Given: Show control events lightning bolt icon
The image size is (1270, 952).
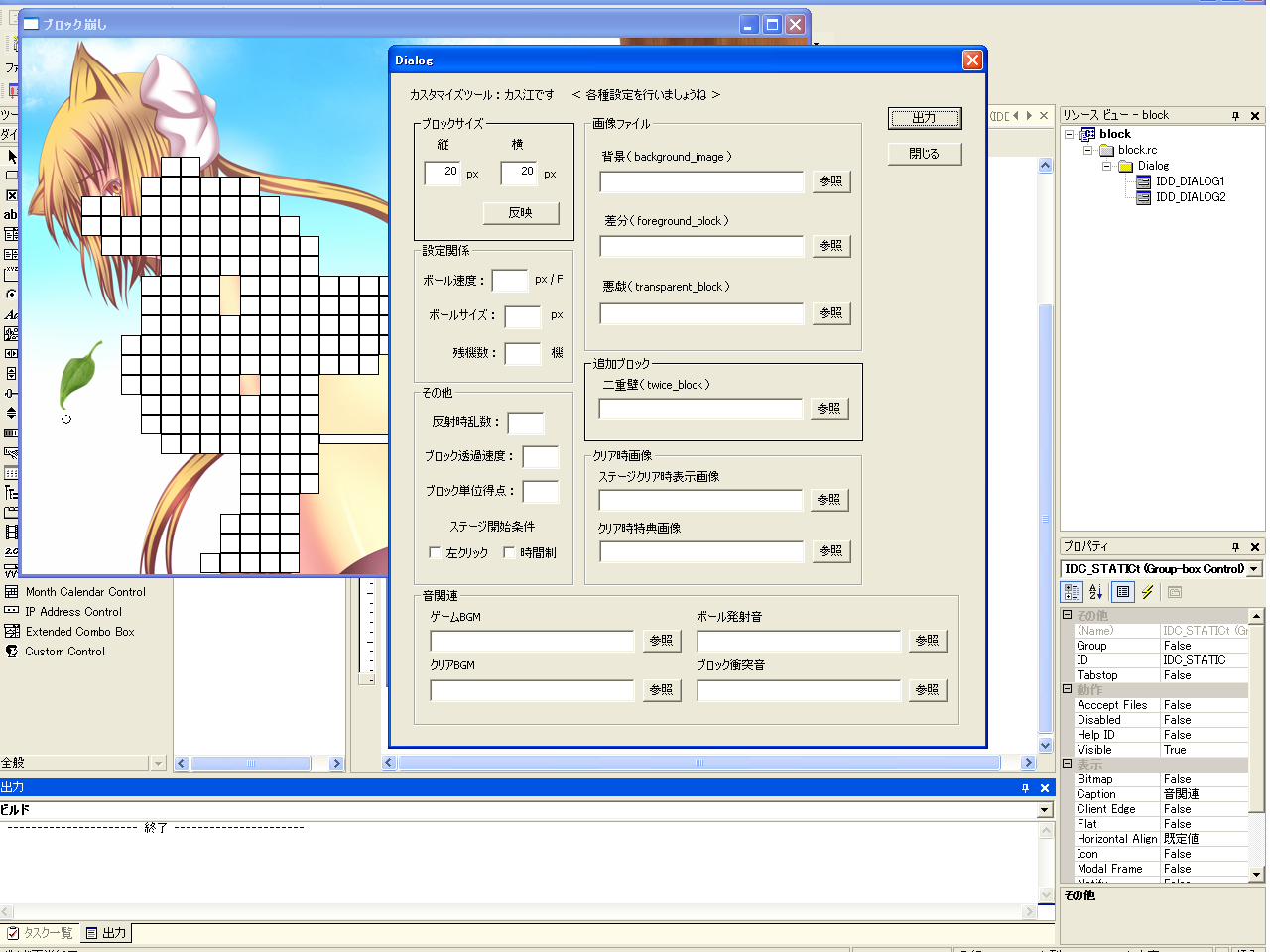Looking at the screenshot, I should 1148,592.
